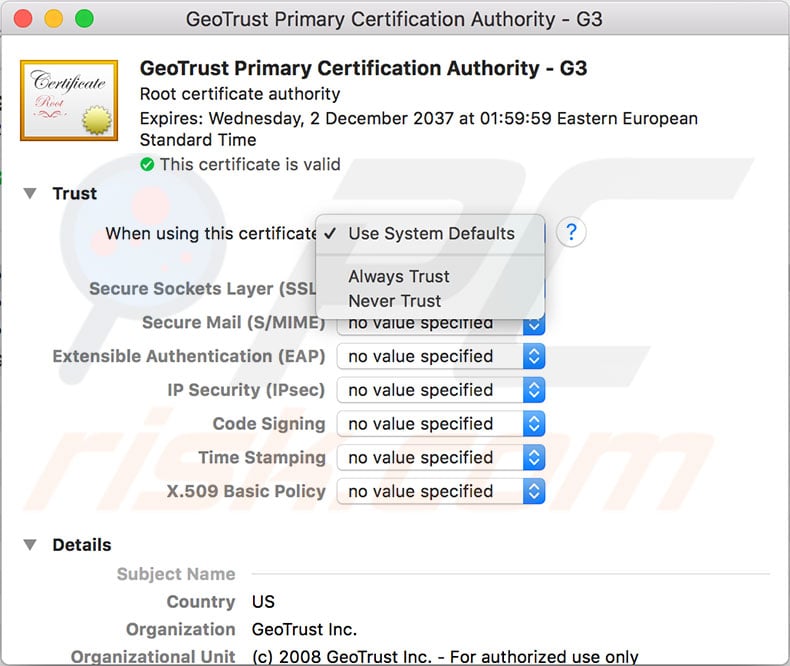Click the window title bar text
Viewport: 790px width, 666px height.
click(x=394, y=19)
